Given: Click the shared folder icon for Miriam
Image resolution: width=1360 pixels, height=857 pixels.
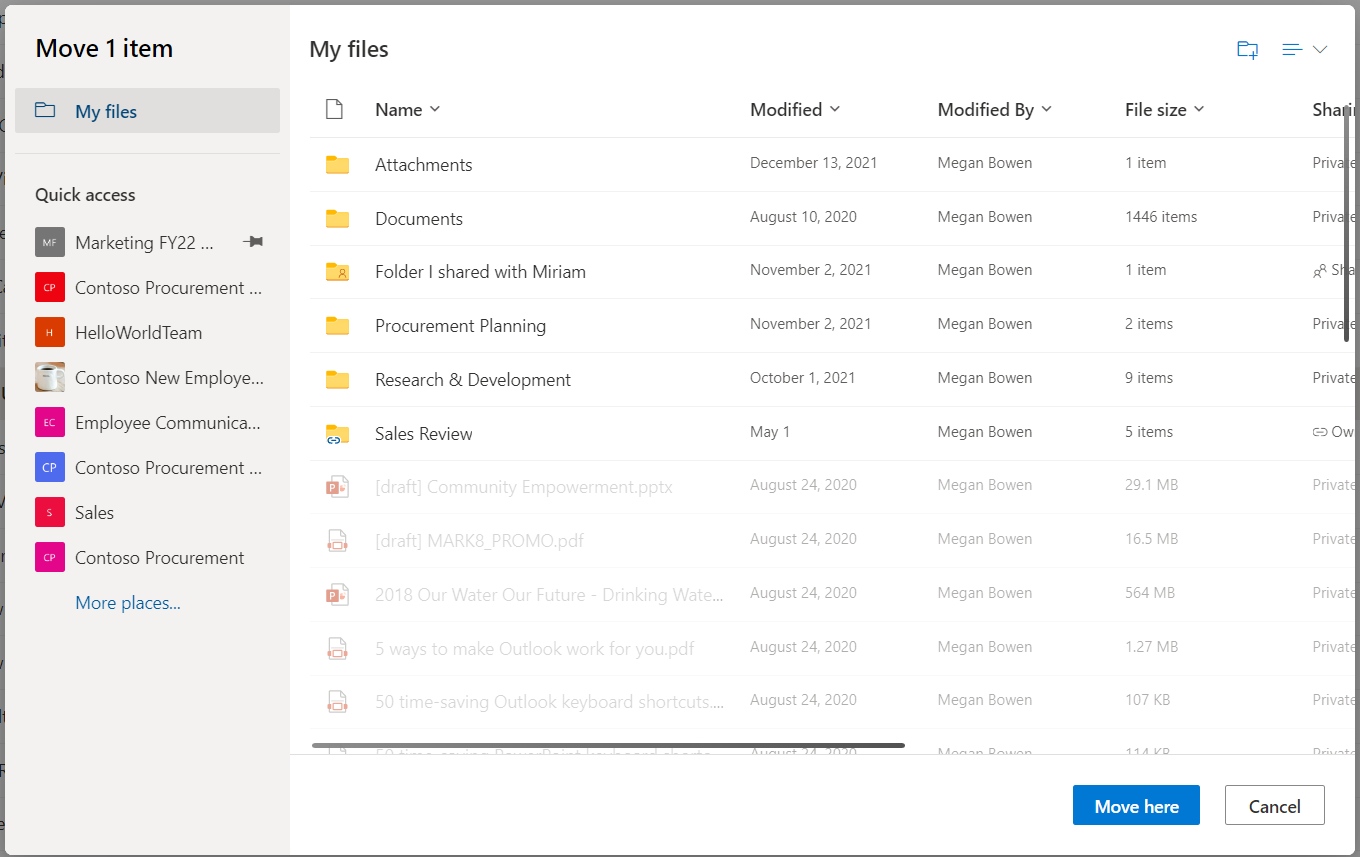Looking at the screenshot, I should pyautogui.click(x=337, y=272).
